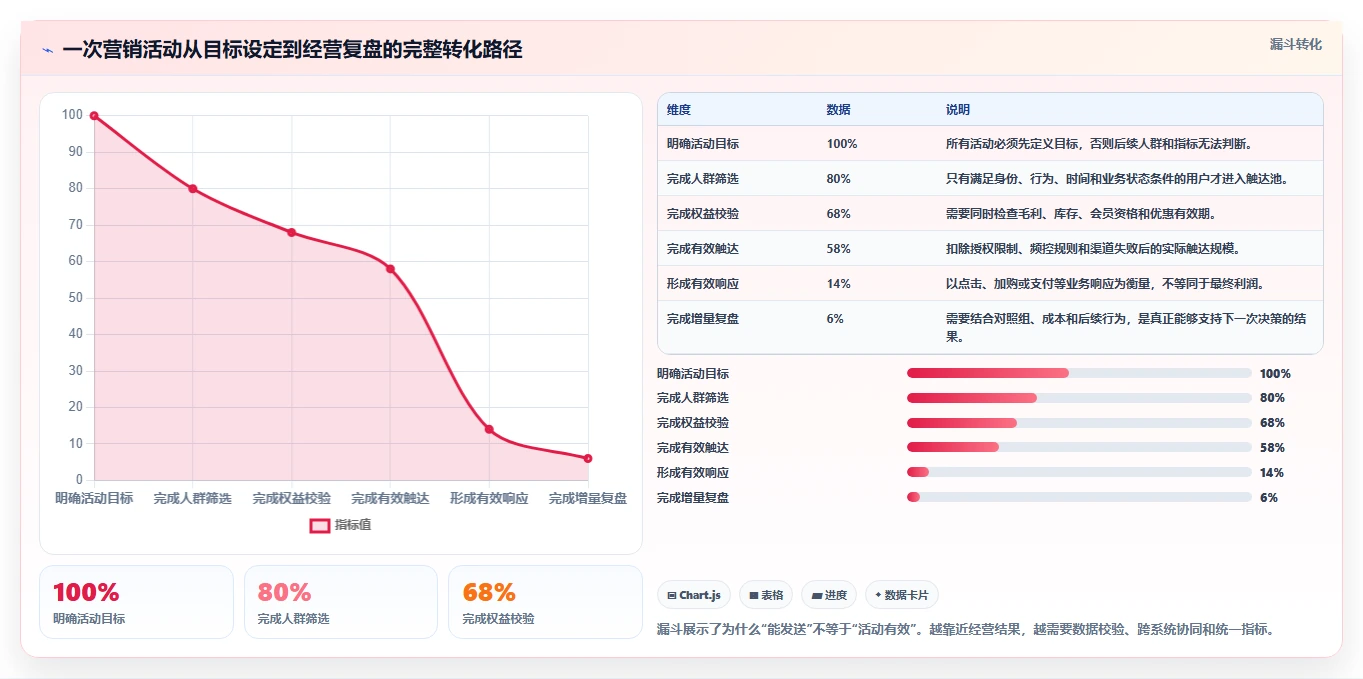Image resolution: width=1363 pixels, height=679 pixels.
Task: Click the 68% 完成权益校验 data card
Action: pyautogui.click(x=546, y=602)
